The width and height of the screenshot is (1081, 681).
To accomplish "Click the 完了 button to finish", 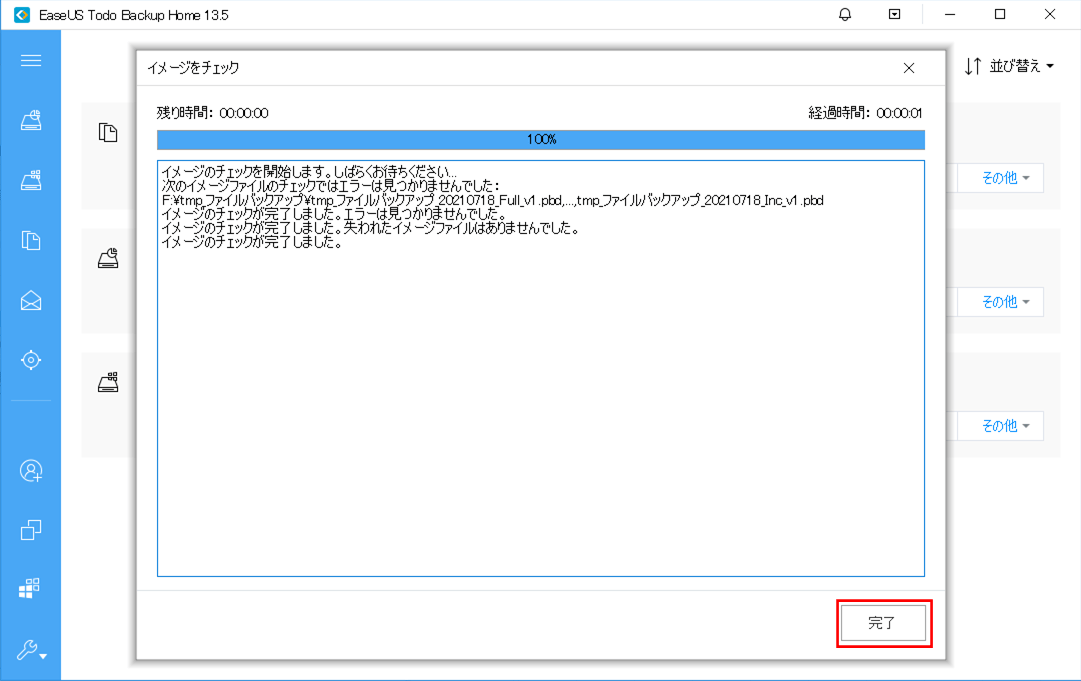I will coord(882,624).
